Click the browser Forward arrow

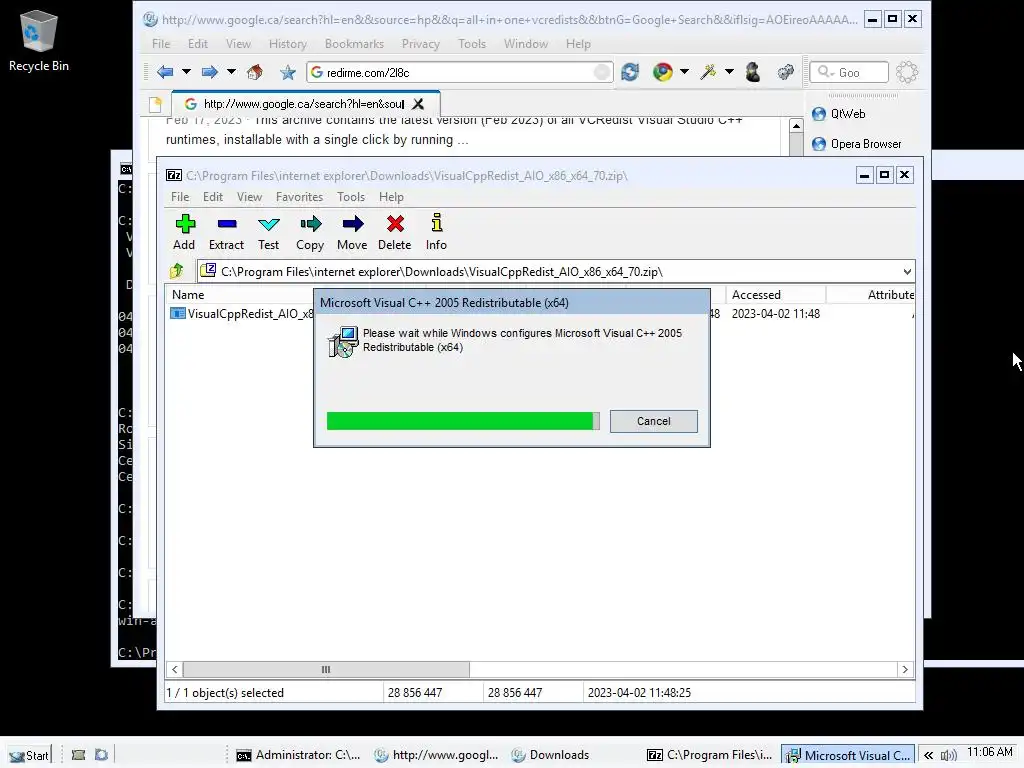[x=210, y=72]
